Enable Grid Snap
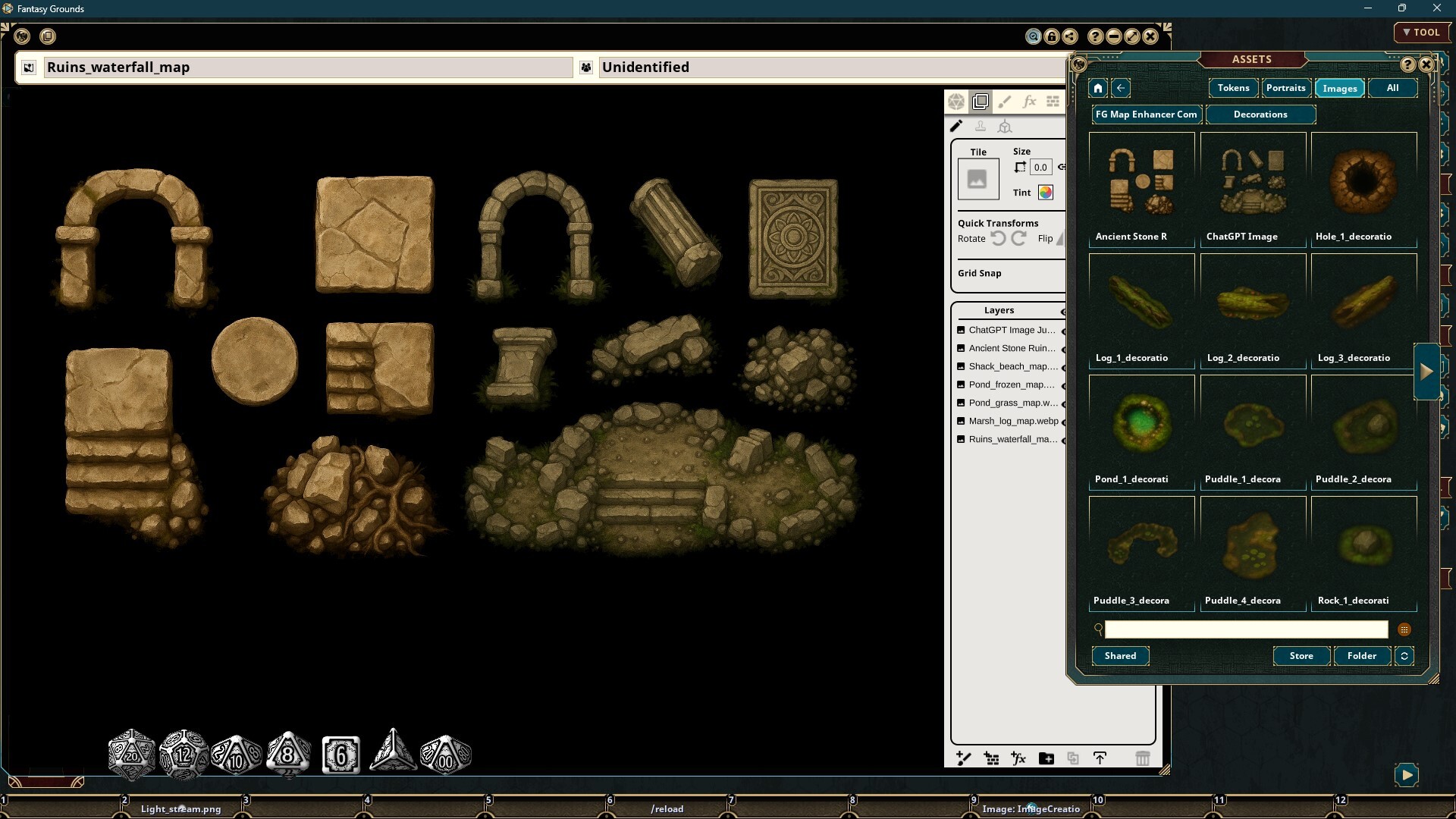Image resolution: width=1456 pixels, height=819 pixels. (981, 273)
